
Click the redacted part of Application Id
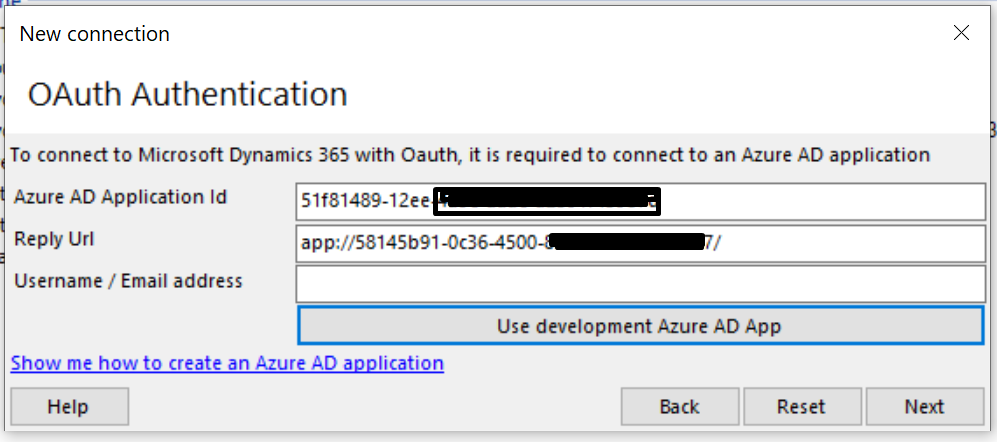(547, 202)
